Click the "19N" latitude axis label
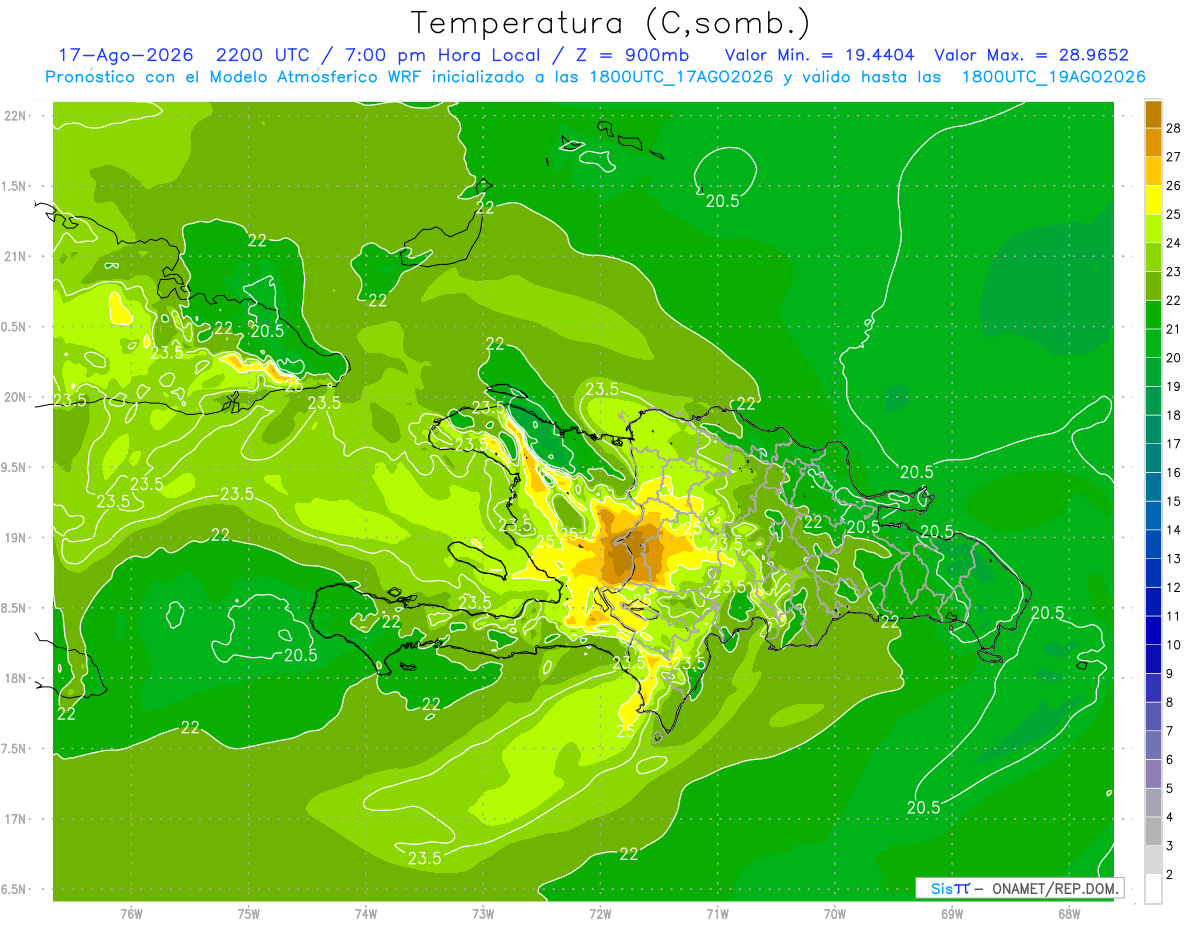1200x927 pixels. coord(15,538)
